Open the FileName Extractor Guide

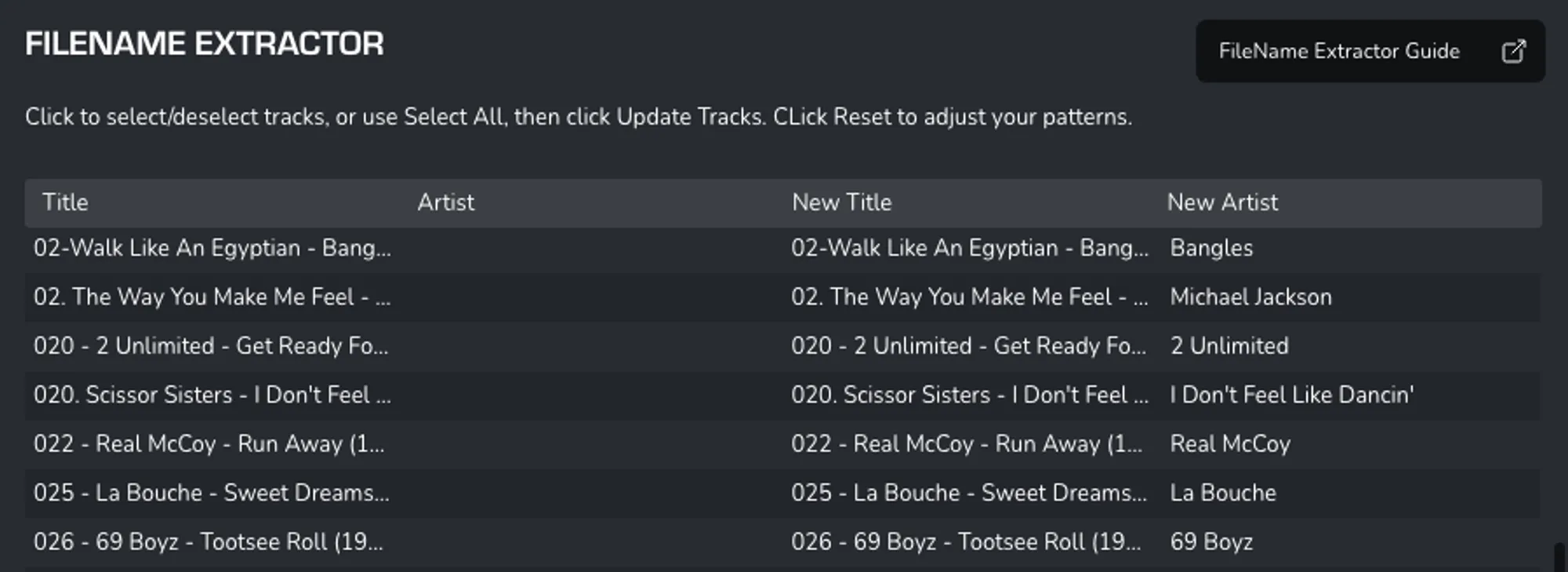point(1370,51)
